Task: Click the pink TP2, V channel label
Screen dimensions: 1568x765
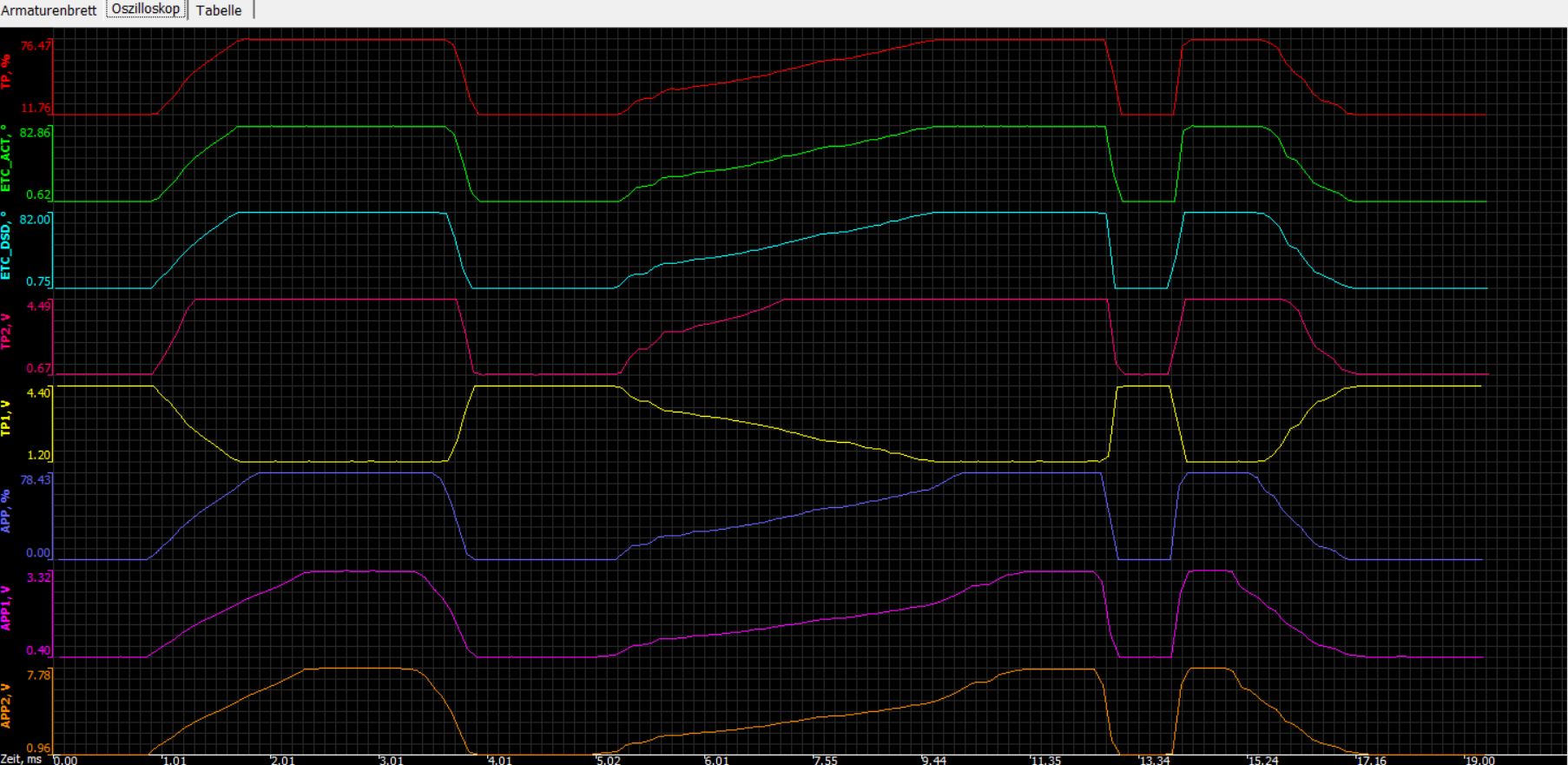Action: 6,331
